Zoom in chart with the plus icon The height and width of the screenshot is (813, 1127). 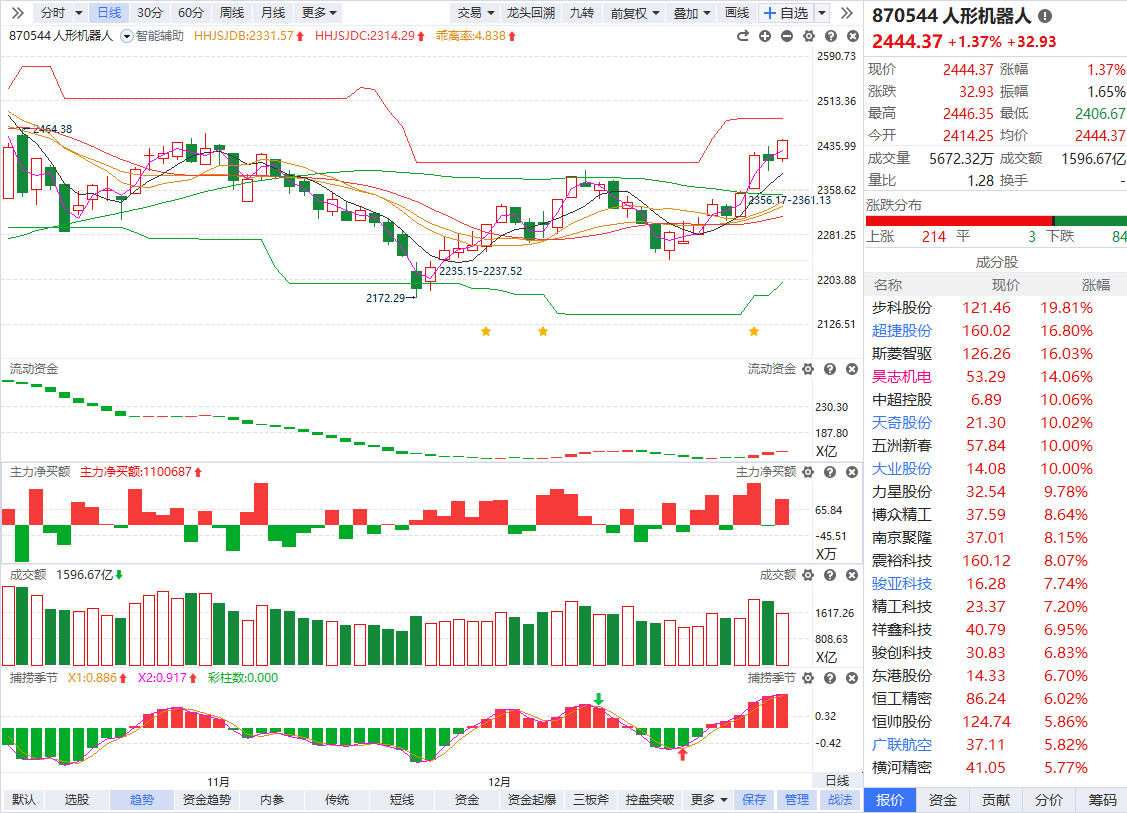(x=765, y=36)
